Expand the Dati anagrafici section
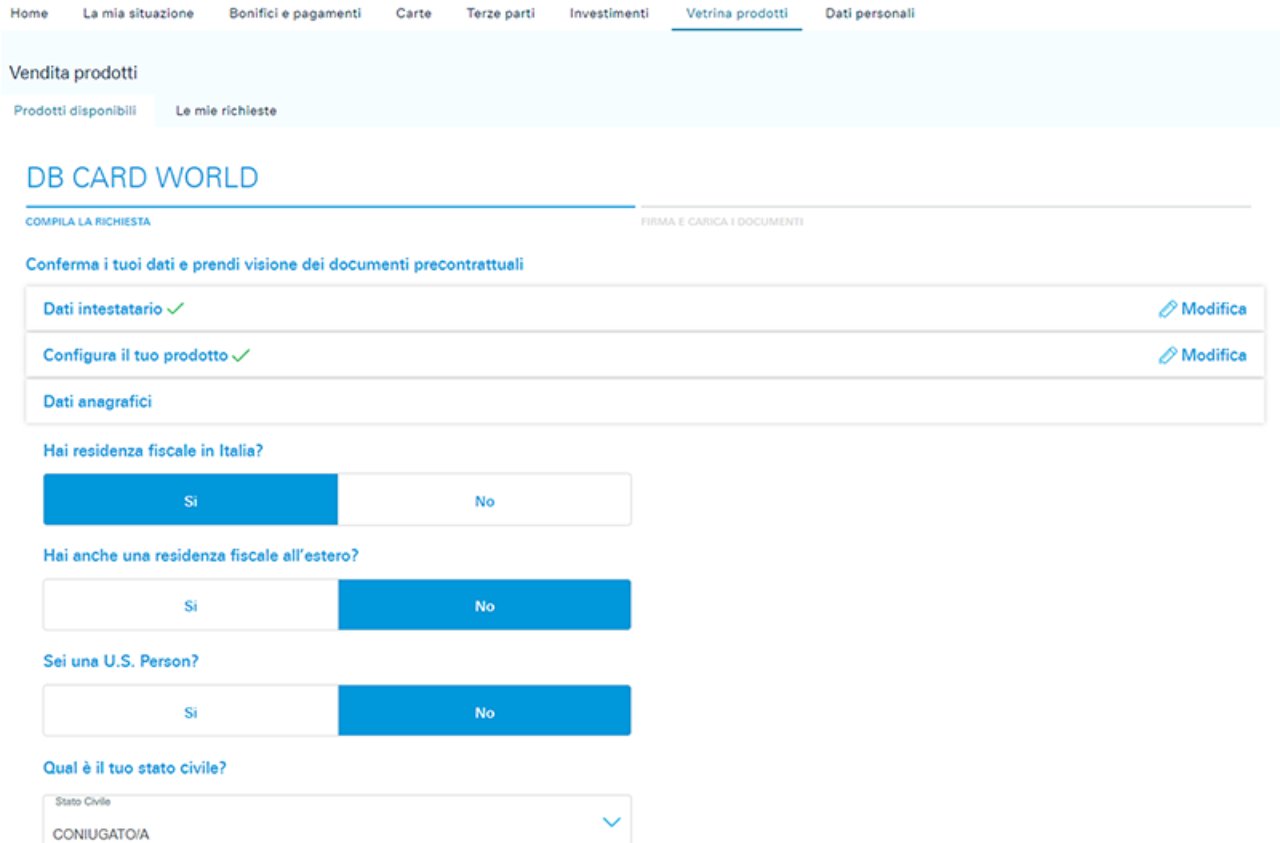This screenshot has width=1280, height=843. point(97,401)
